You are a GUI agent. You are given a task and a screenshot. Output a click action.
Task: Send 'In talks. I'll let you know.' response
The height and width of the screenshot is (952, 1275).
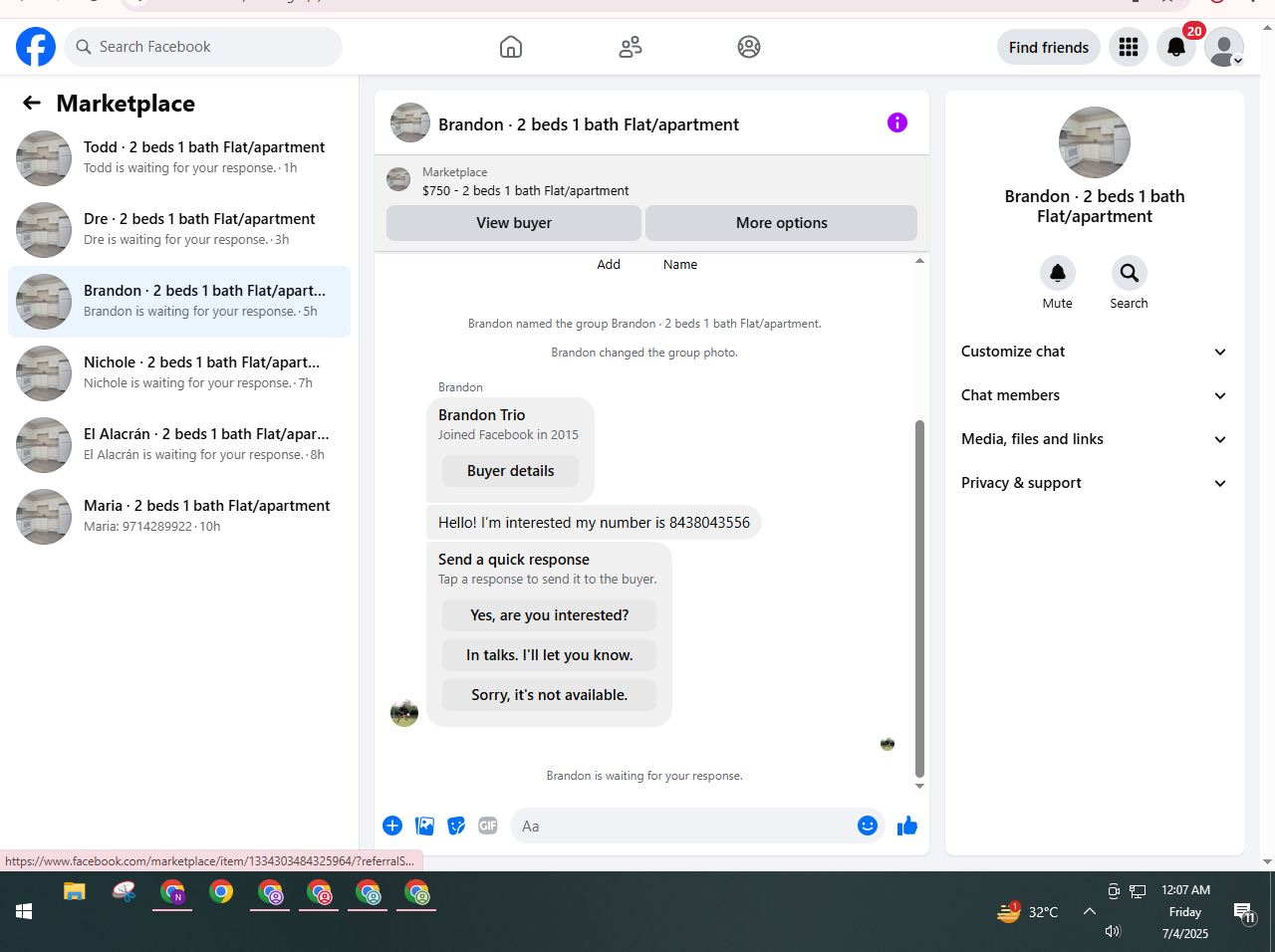550,655
